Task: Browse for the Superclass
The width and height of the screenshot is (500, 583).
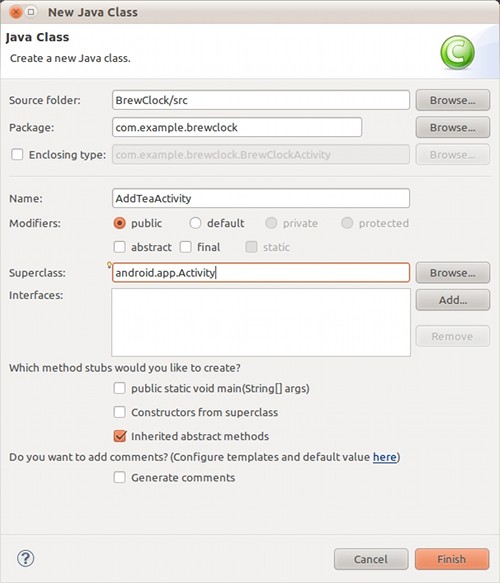Action: [x=452, y=273]
